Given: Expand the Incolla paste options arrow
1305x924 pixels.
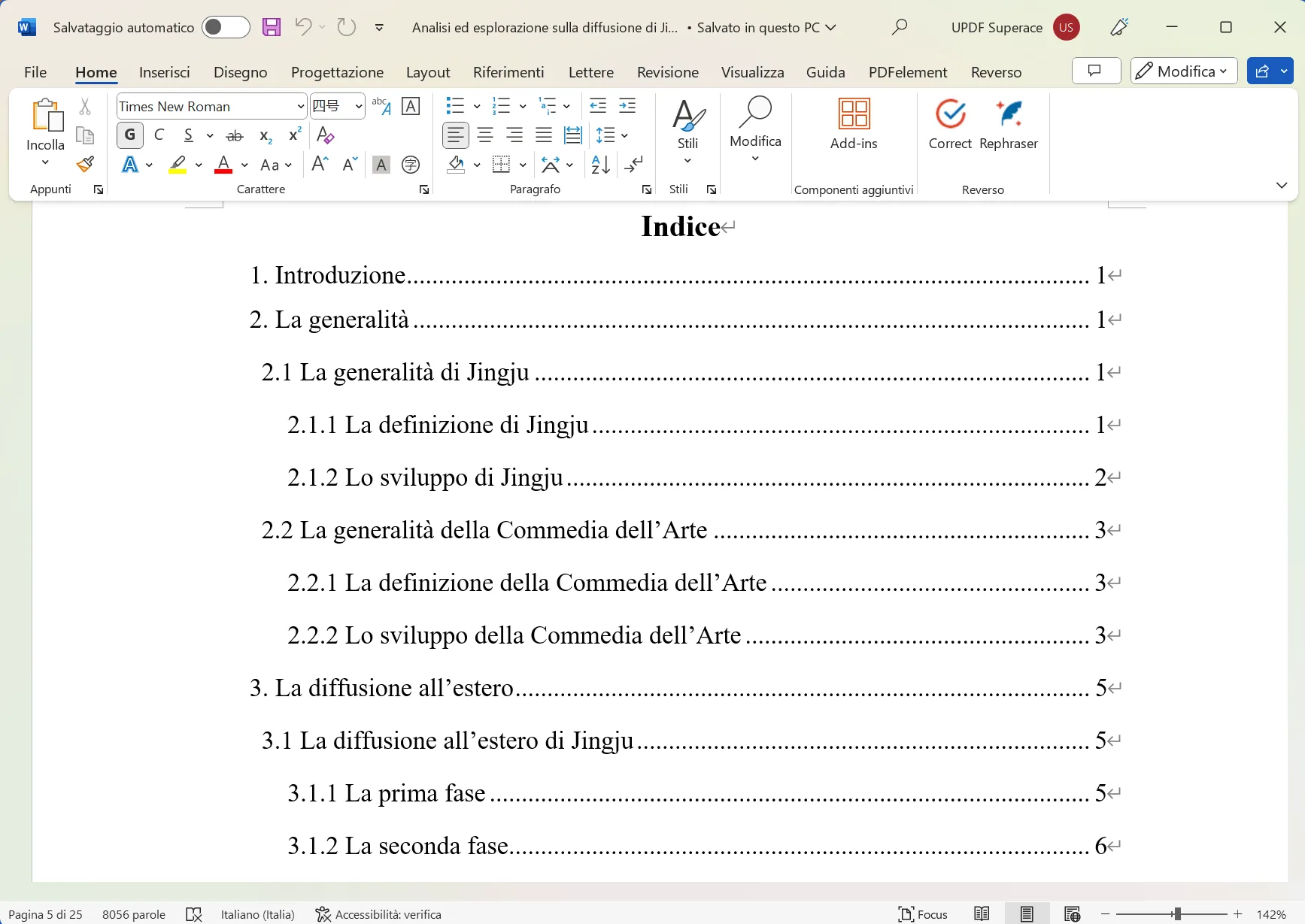Looking at the screenshot, I should tap(45, 162).
